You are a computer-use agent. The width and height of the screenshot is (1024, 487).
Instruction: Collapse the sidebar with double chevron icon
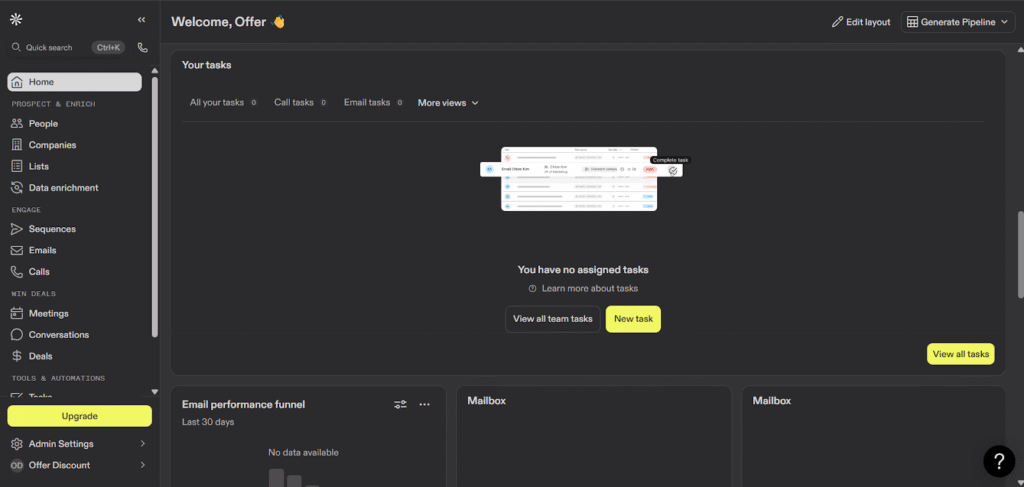(x=141, y=19)
